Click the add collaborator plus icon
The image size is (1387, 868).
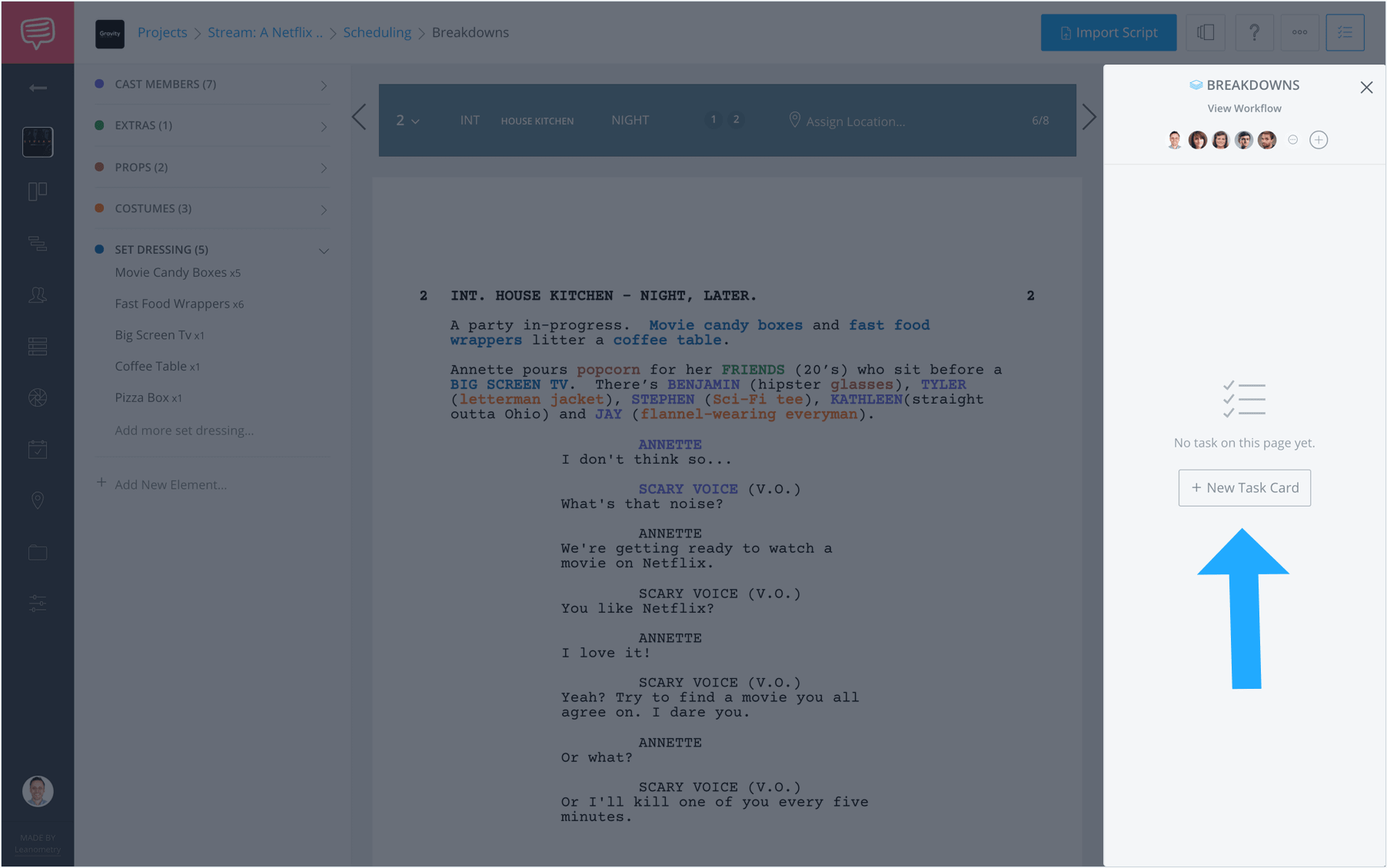[1319, 140]
